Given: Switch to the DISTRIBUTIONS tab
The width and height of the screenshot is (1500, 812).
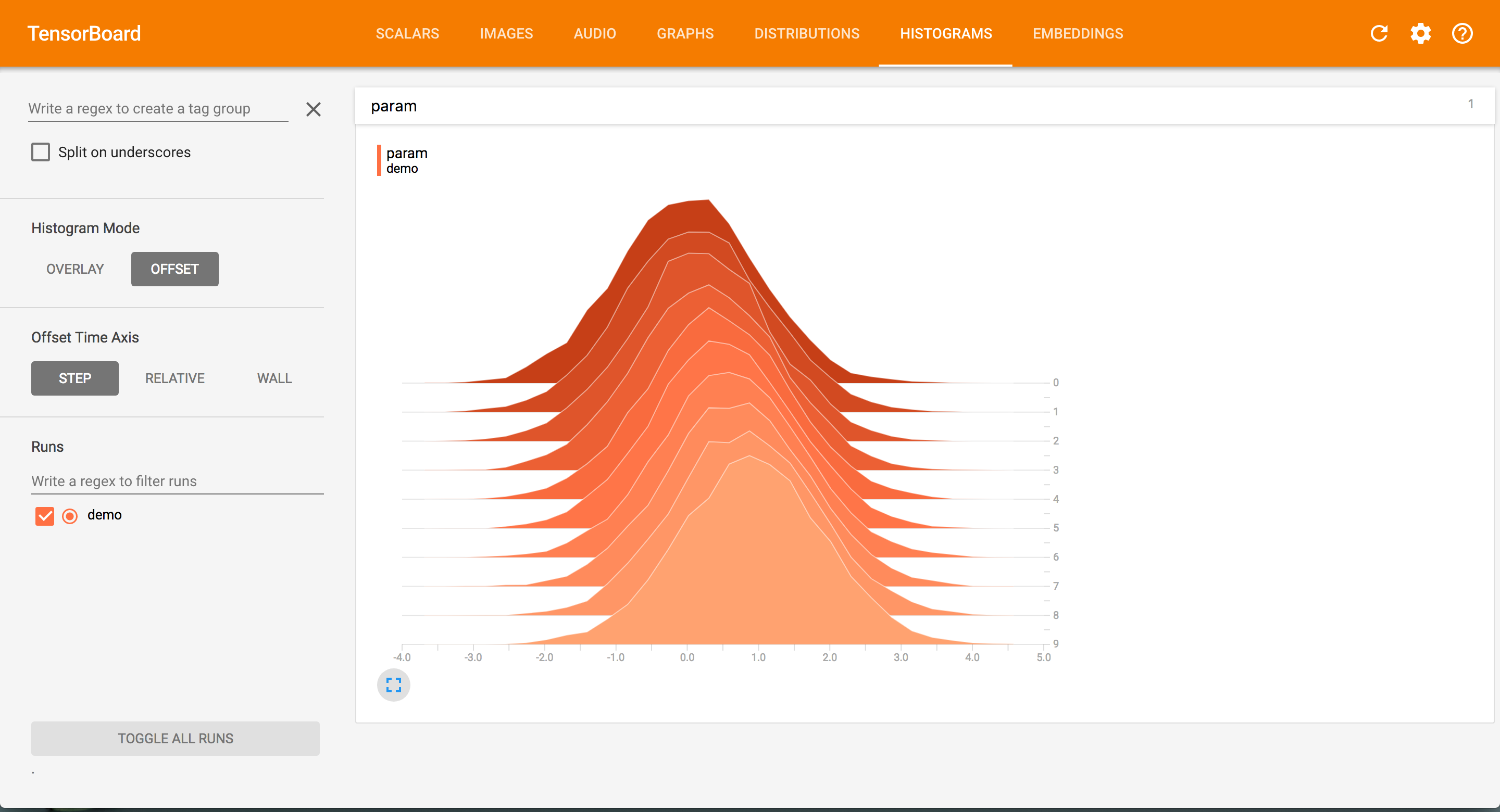Looking at the screenshot, I should pos(806,33).
